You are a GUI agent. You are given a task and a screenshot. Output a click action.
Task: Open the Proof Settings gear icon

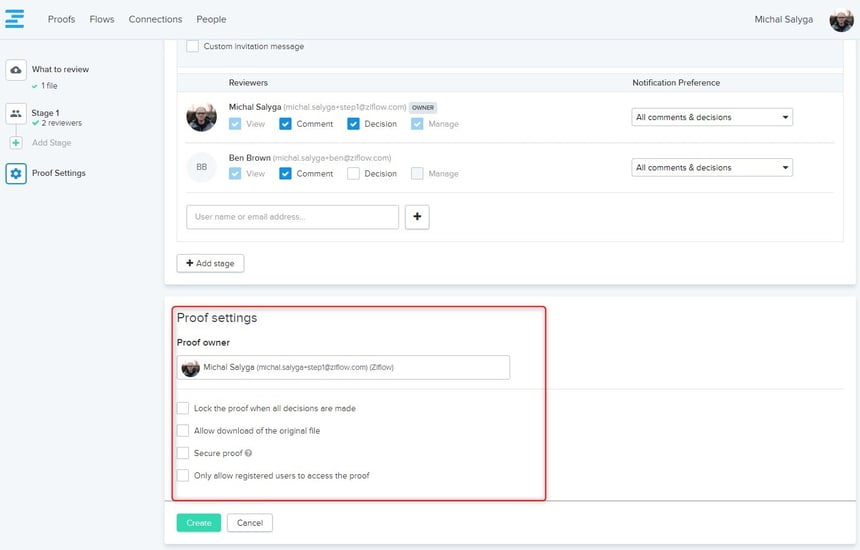pyautogui.click(x=16, y=173)
